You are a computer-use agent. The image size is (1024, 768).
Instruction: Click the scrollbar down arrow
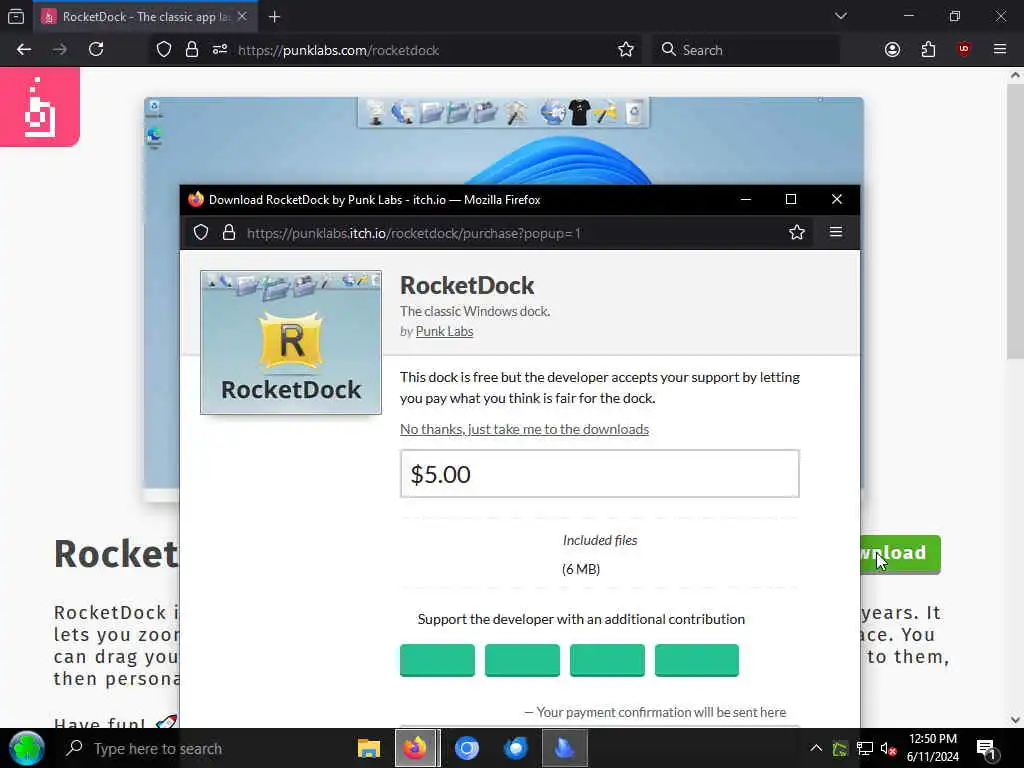[1015, 720]
